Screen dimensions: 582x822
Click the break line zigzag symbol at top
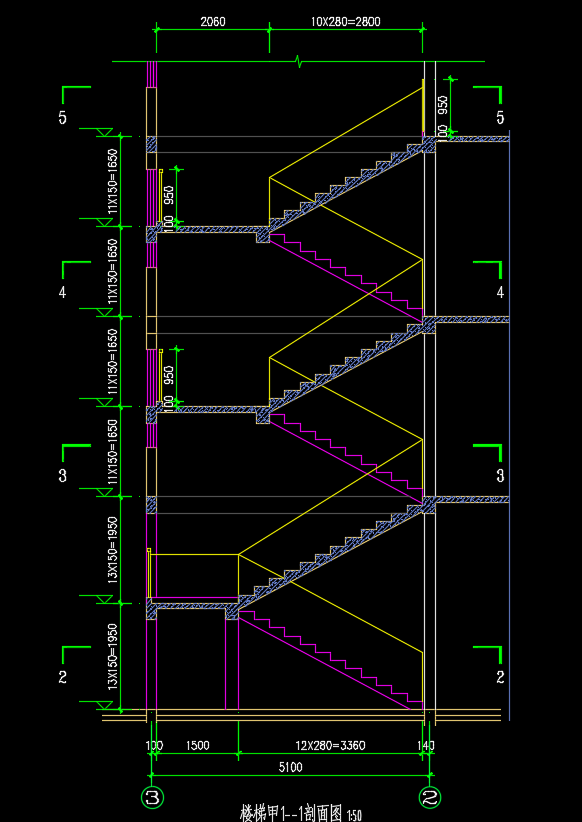point(299,62)
